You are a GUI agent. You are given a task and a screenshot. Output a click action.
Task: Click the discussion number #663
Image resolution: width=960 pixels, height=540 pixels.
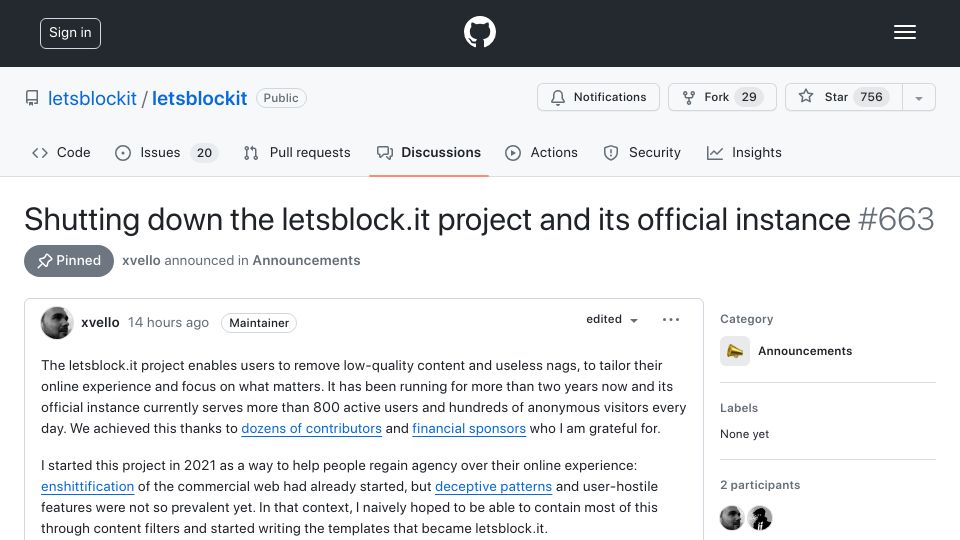pos(896,219)
